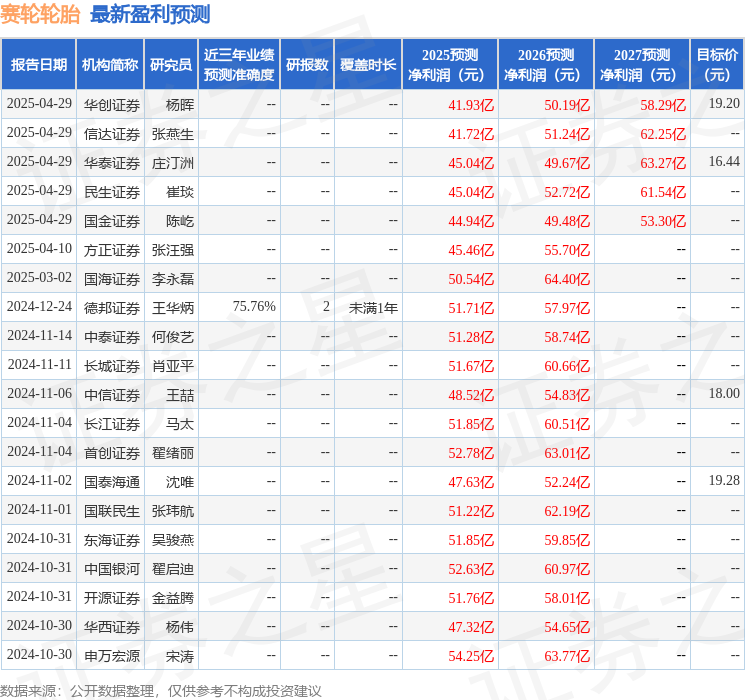Viewport: 745px width, 700px height.
Task: Click the 国联民生 institution cell
Action: 112,511
